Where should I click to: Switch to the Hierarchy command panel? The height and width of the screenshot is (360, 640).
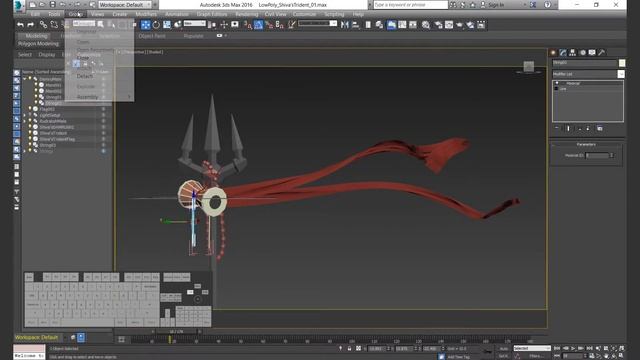click(x=573, y=53)
